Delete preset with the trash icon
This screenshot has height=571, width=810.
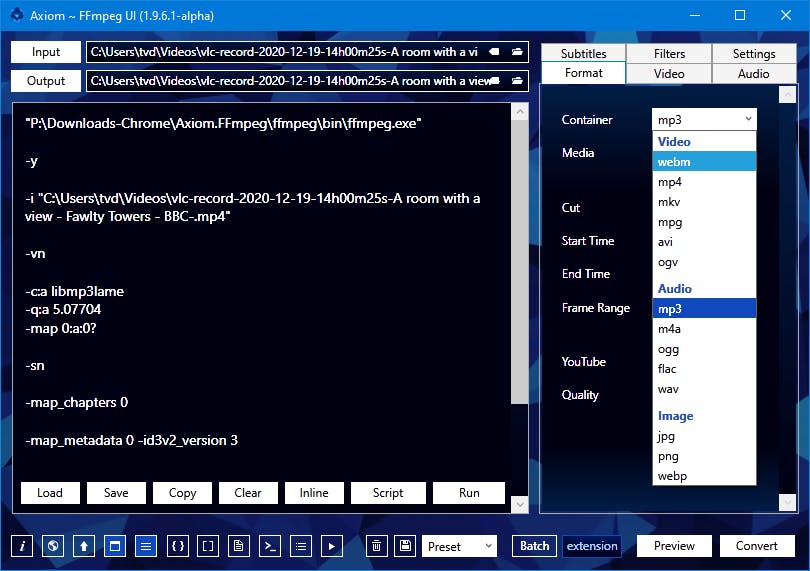(x=376, y=546)
